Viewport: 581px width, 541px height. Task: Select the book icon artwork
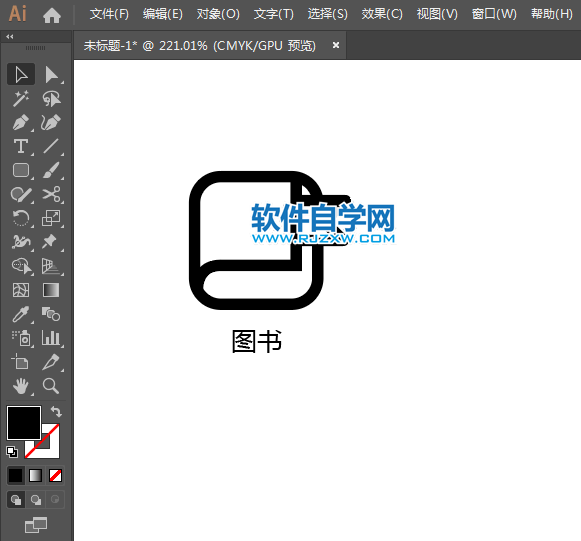256,240
